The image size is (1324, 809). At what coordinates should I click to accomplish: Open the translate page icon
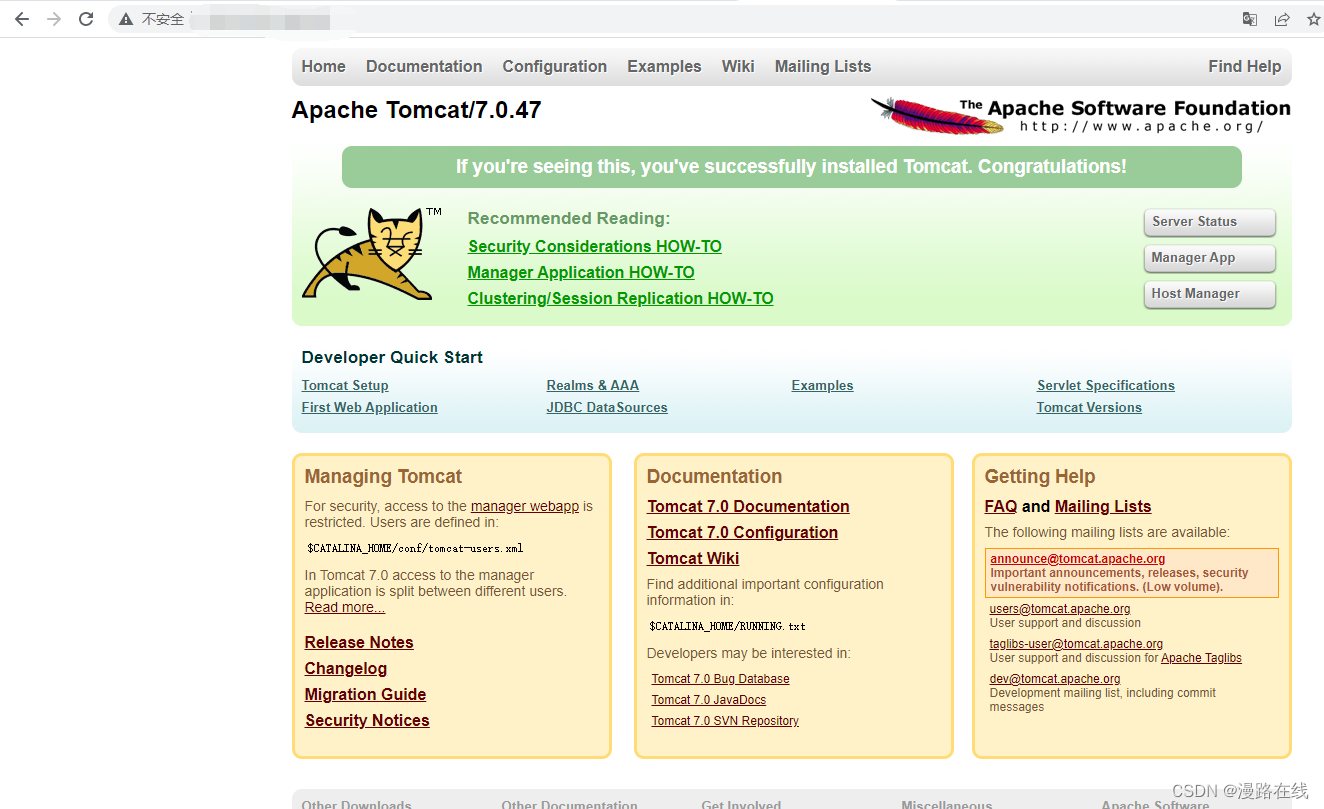click(x=1250, y=19)
